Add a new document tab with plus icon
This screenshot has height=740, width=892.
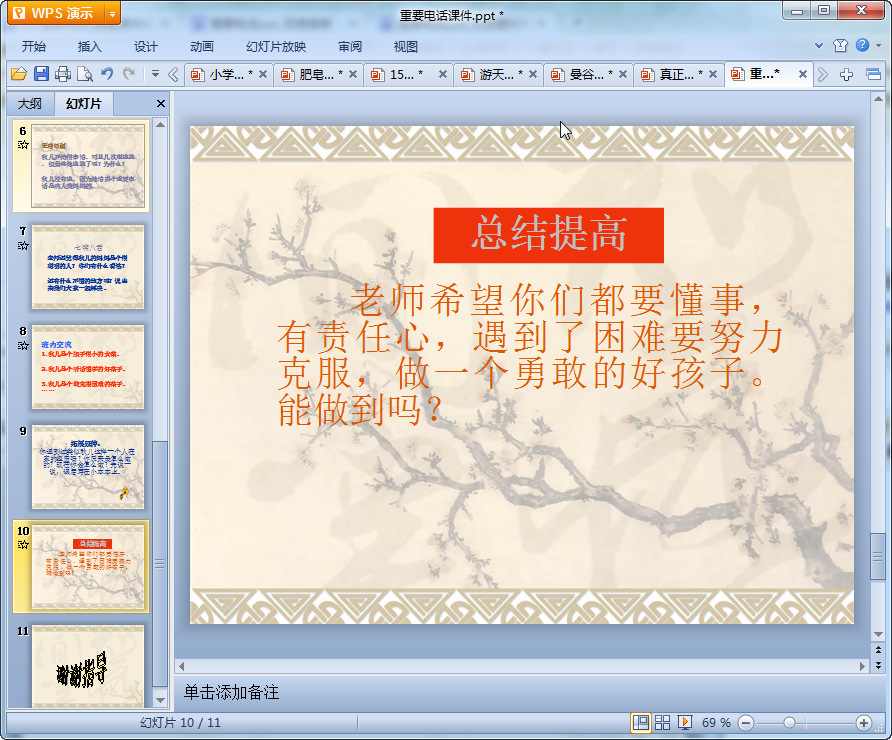pos(846,75)
